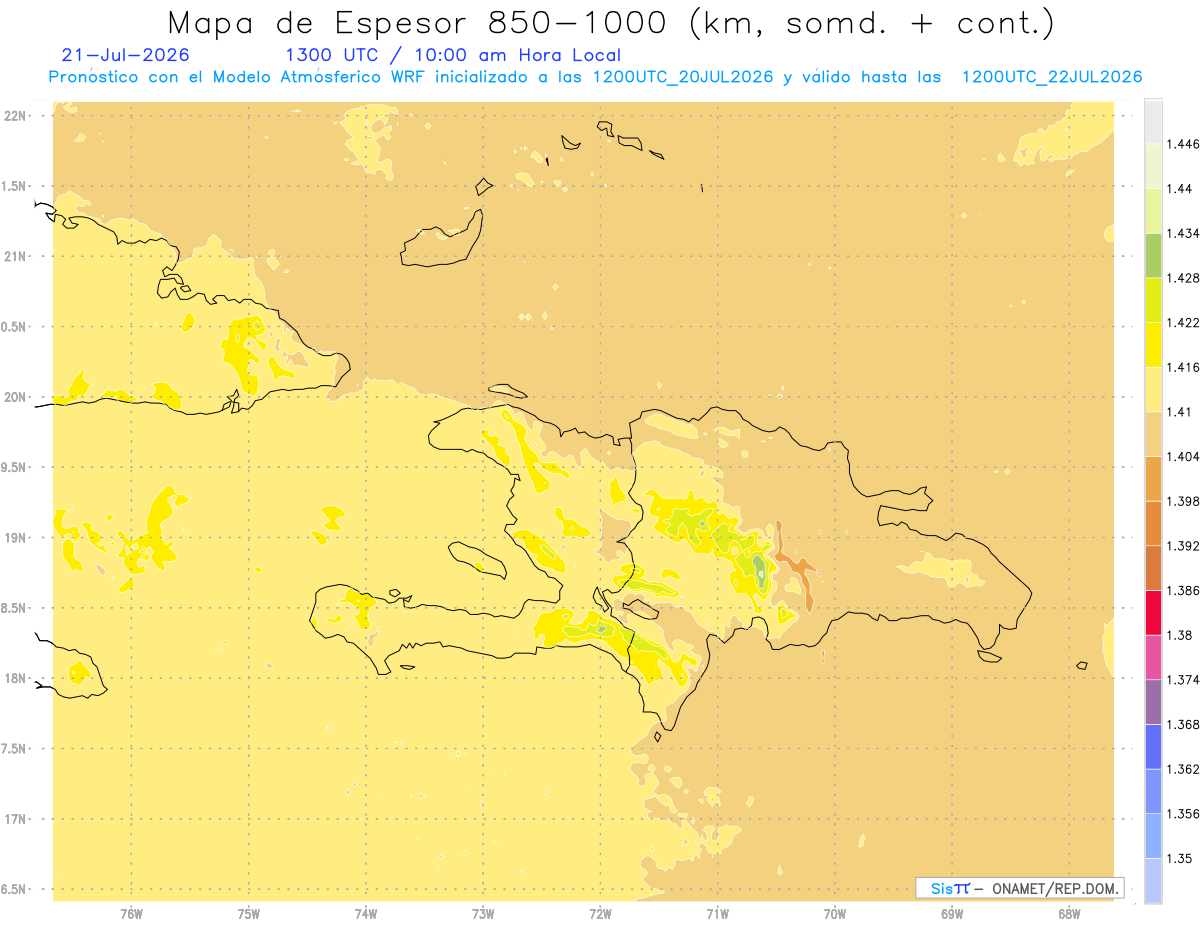The width and height of the screenshot is (1200, 927).
Task: Click the colorbar value '1.356'
Action: click(1182, 814)
